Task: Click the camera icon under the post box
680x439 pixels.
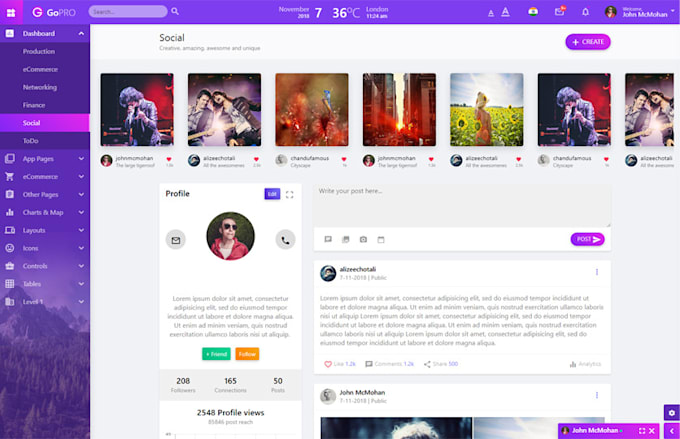Action: click(x=363, y=239)
